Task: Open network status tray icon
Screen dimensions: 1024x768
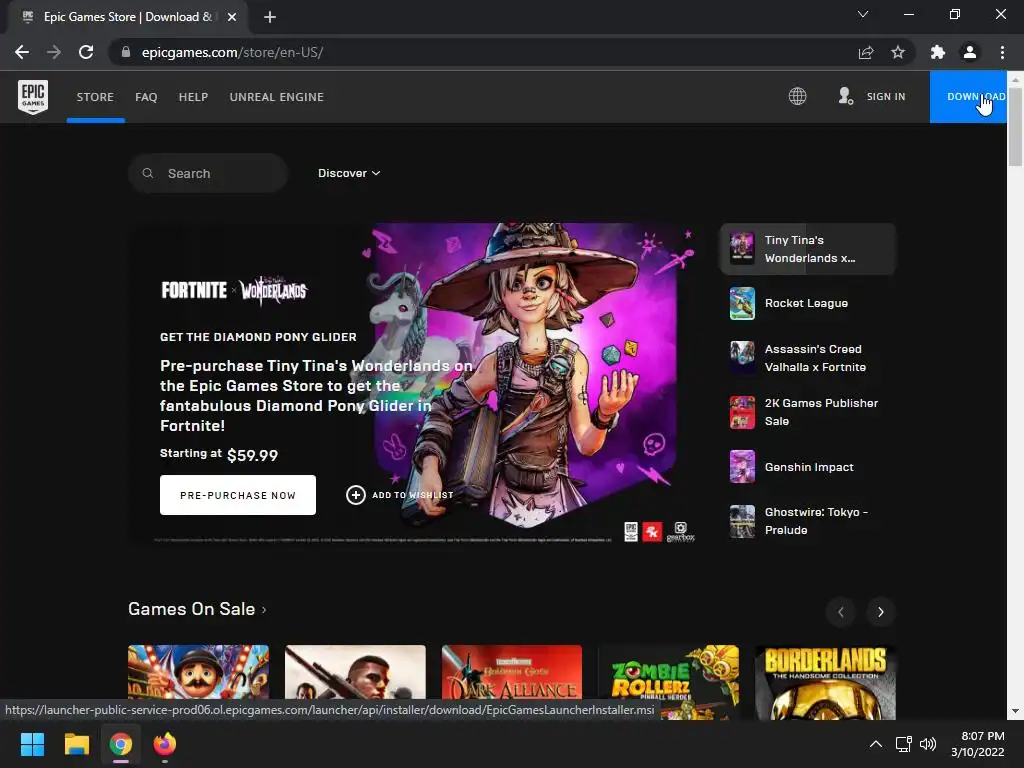Action: click(x=903, y=744)
